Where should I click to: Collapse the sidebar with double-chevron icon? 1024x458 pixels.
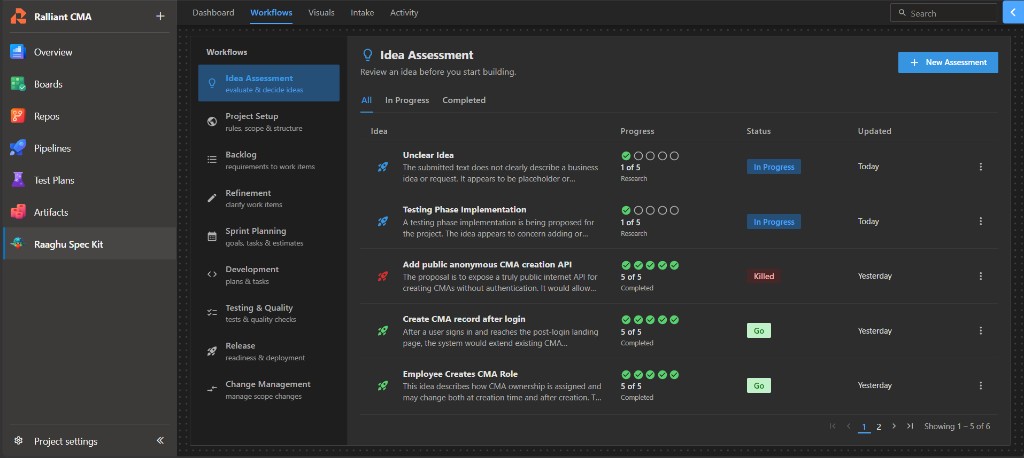tap(160, 440)
